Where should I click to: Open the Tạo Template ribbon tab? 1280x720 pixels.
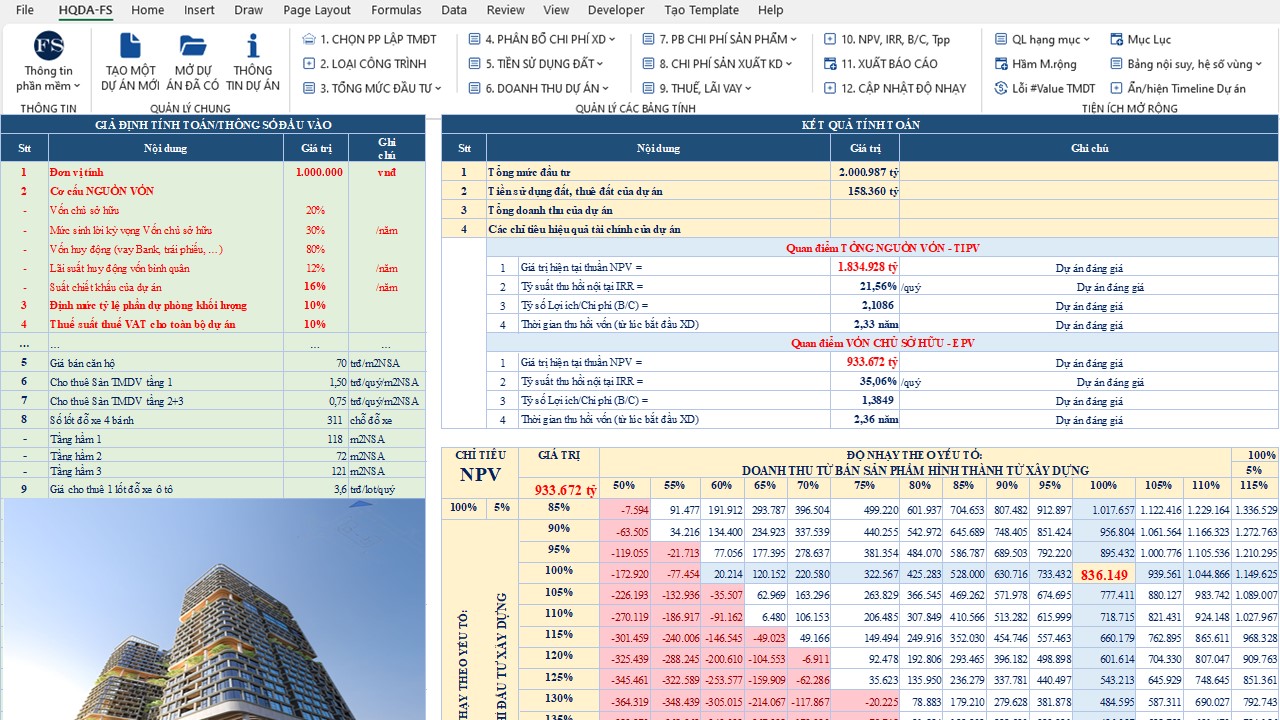[x=701, y=10]
